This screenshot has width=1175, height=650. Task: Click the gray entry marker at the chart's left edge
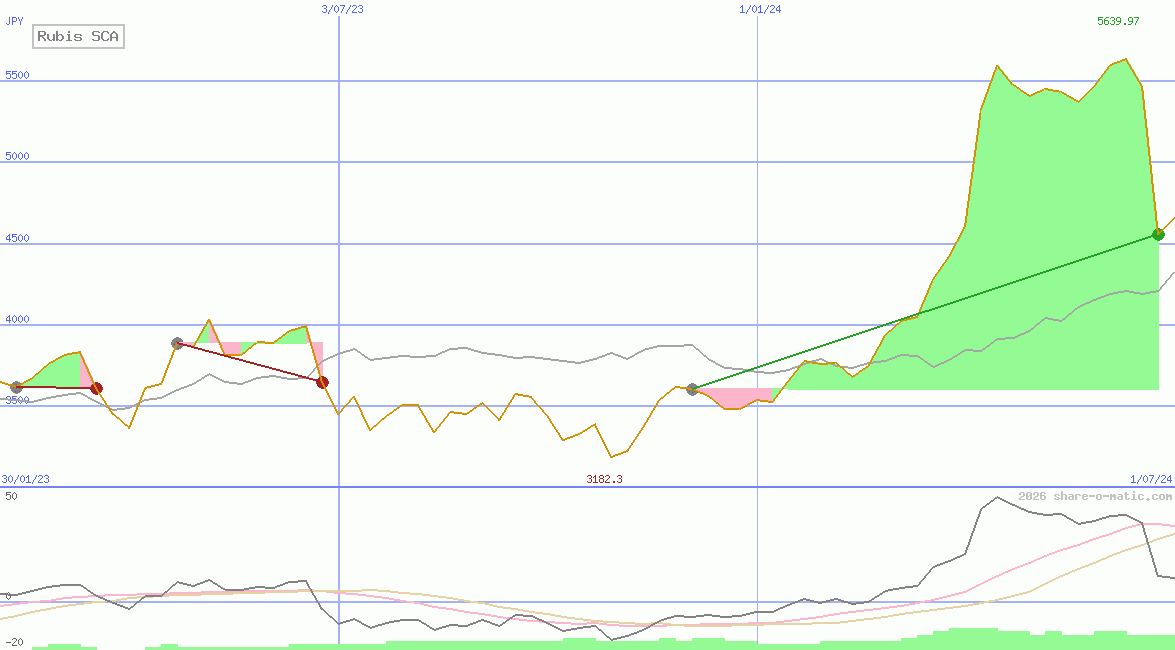(16, 387)
